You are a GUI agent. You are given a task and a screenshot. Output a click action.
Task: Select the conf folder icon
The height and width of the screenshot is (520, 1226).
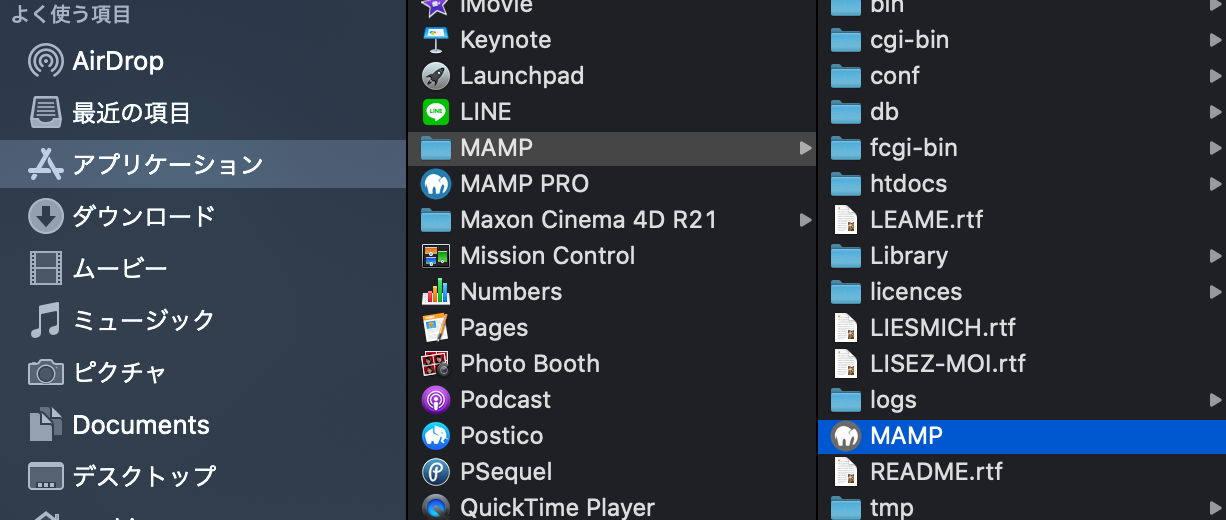(846, 76)
